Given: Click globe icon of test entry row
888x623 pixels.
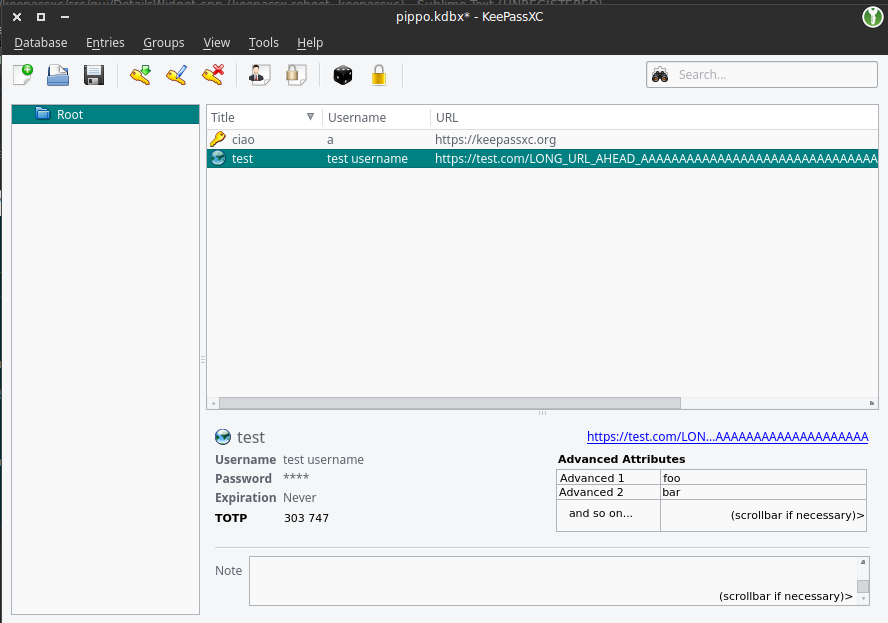Looking at the screenshot, I should click(x=218, y=158).
